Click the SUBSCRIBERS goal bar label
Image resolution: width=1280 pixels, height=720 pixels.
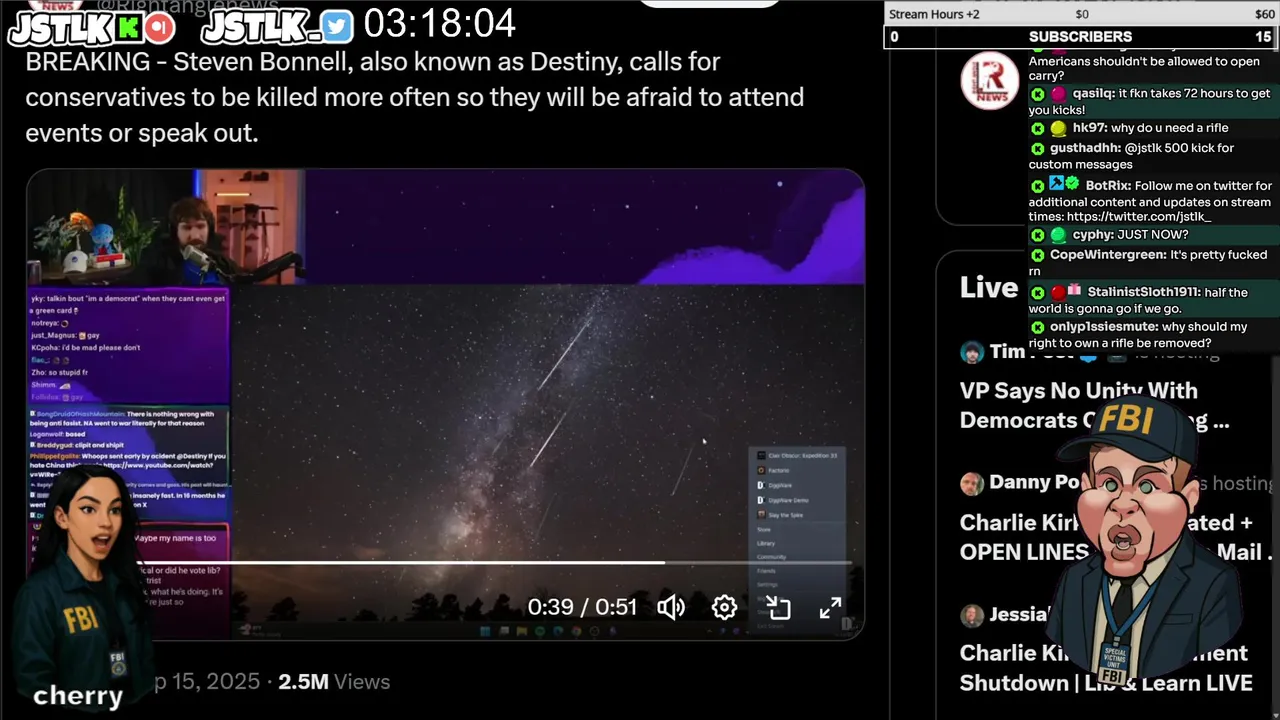(x=1080, y=37)
